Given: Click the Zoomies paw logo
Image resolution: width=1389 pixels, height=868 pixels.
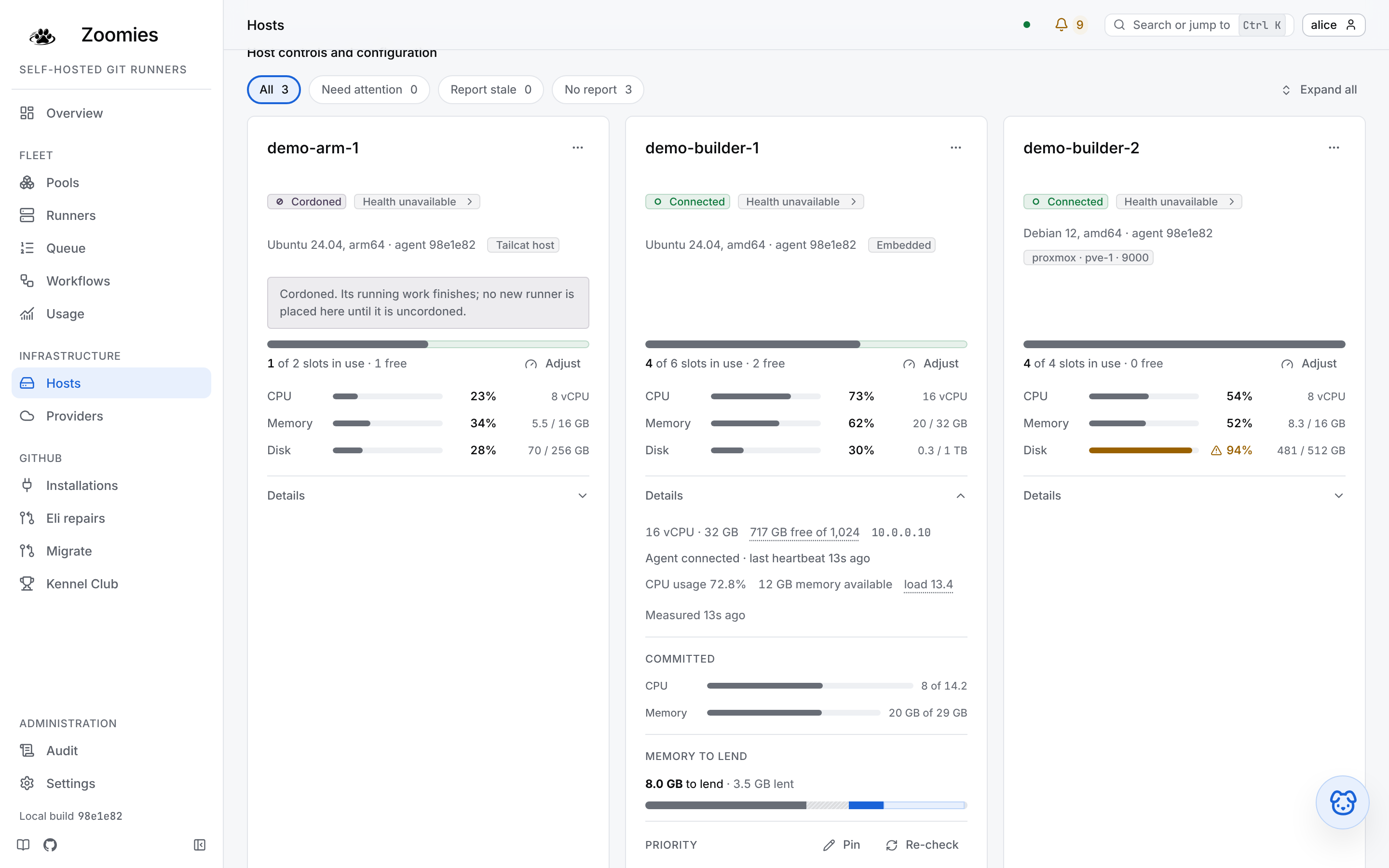Looking at the screenshot, I should (x=42, y=36).
